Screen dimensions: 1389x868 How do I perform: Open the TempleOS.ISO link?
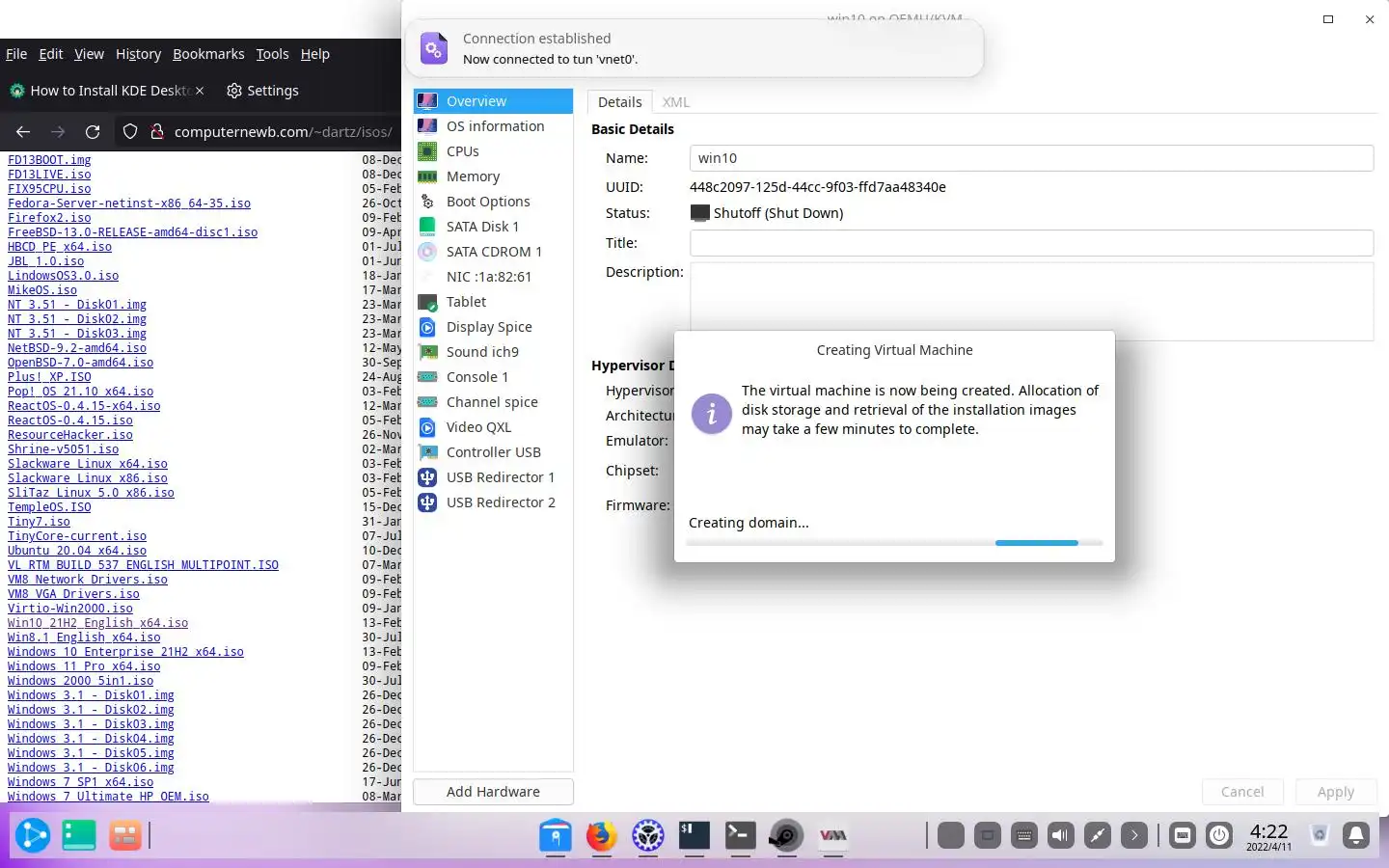coord(49,507)
